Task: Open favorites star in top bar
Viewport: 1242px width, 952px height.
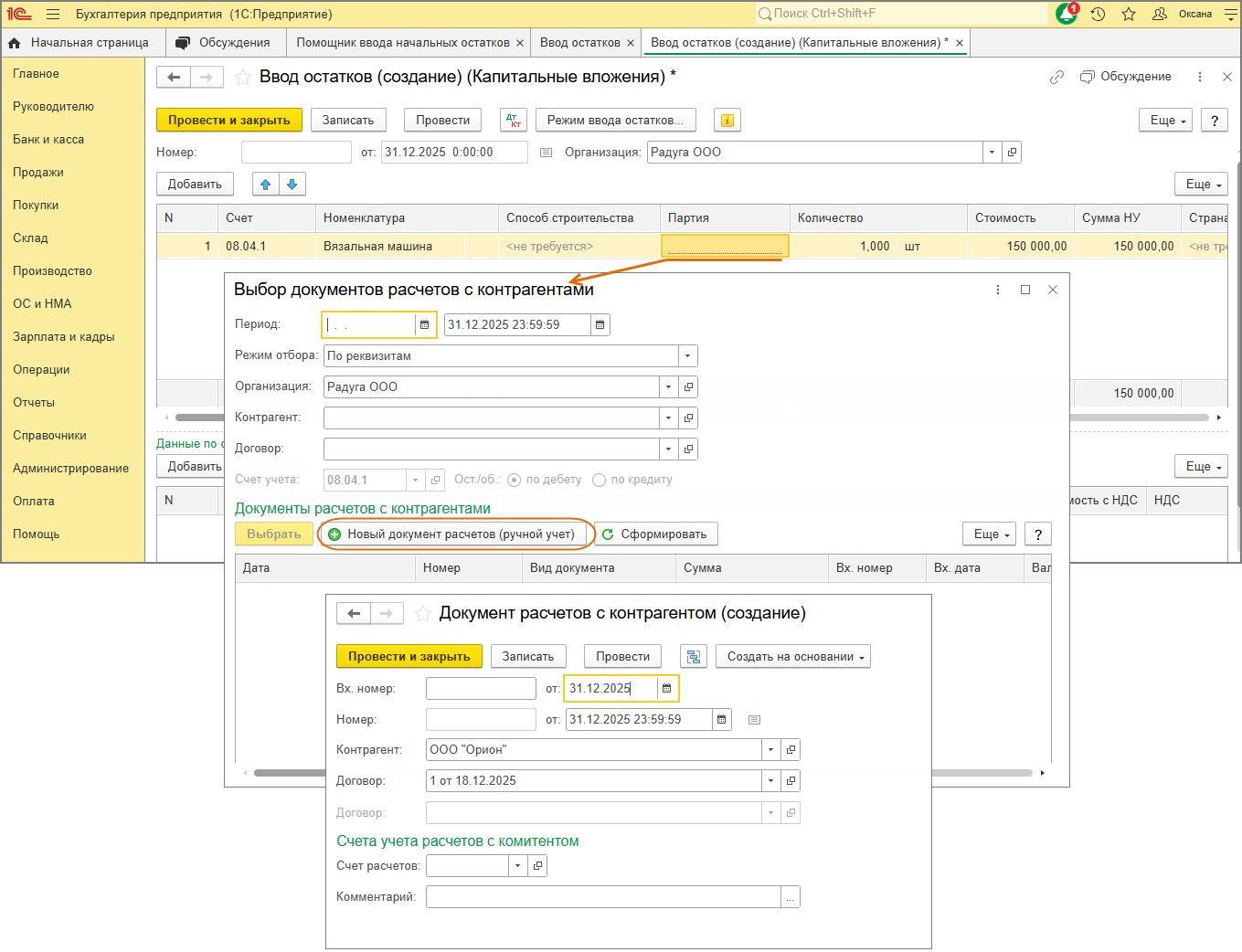Action: pyautogui.click(x=1129, y=14)
